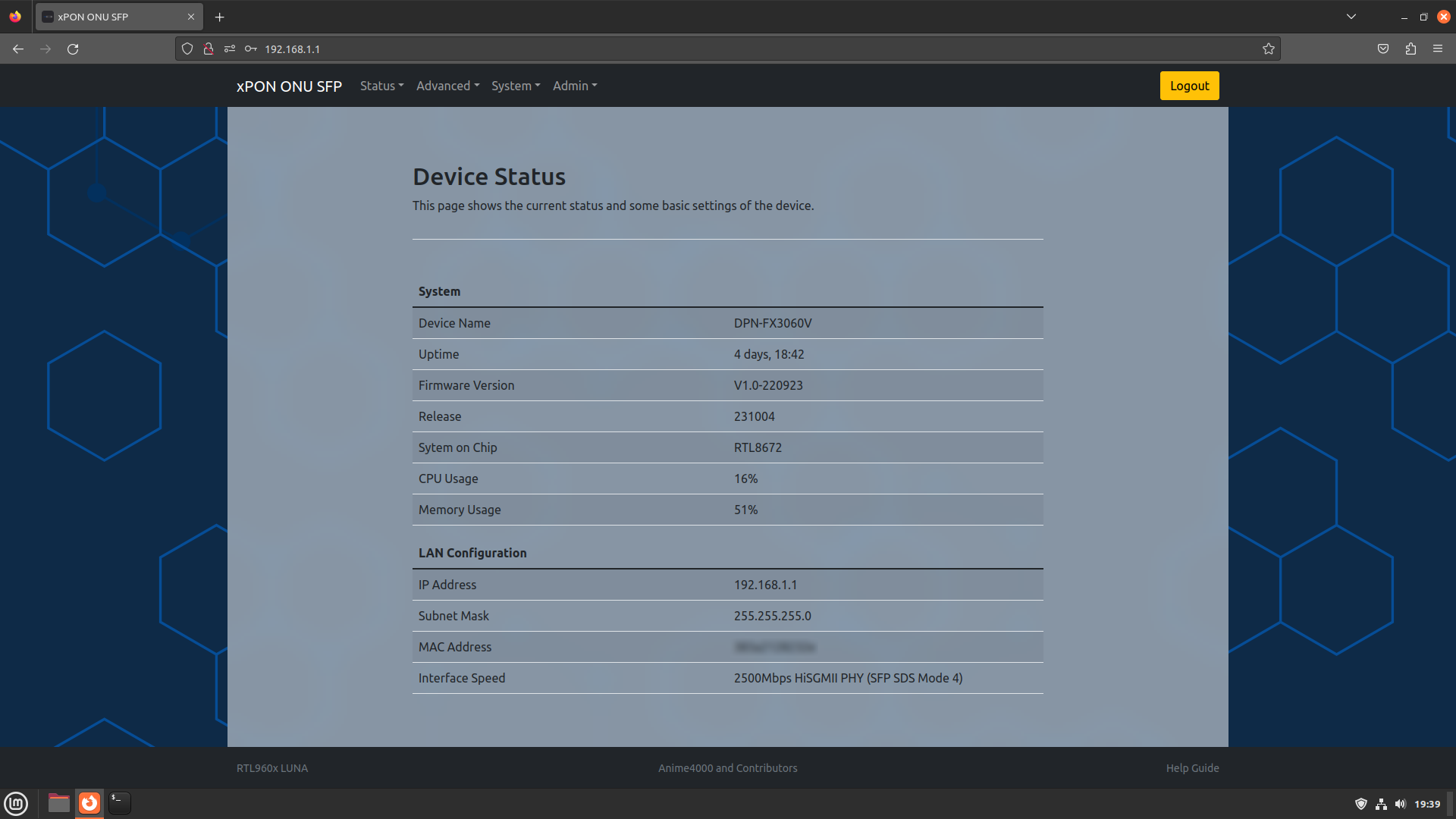Open the Status dropdown menu
This screenshot has height=819, width=1456.
(x=380, y=85)
